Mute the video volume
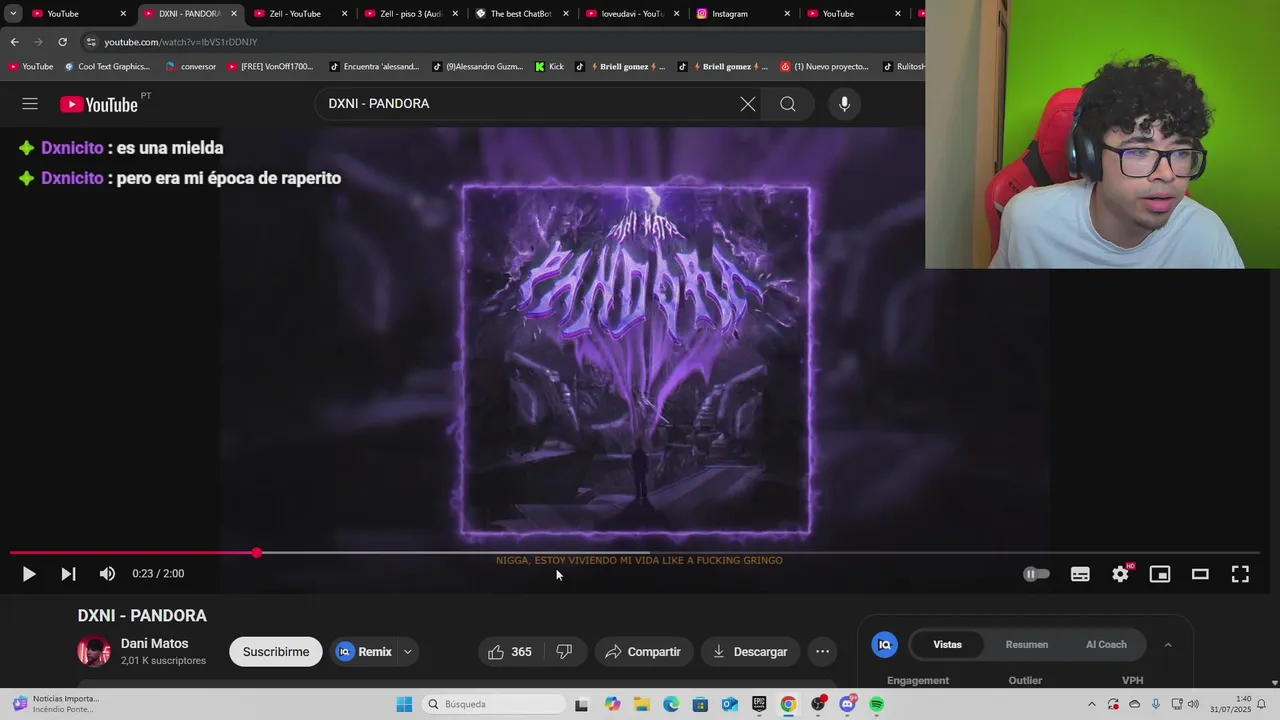The image size is (1280, 720). 107,574
